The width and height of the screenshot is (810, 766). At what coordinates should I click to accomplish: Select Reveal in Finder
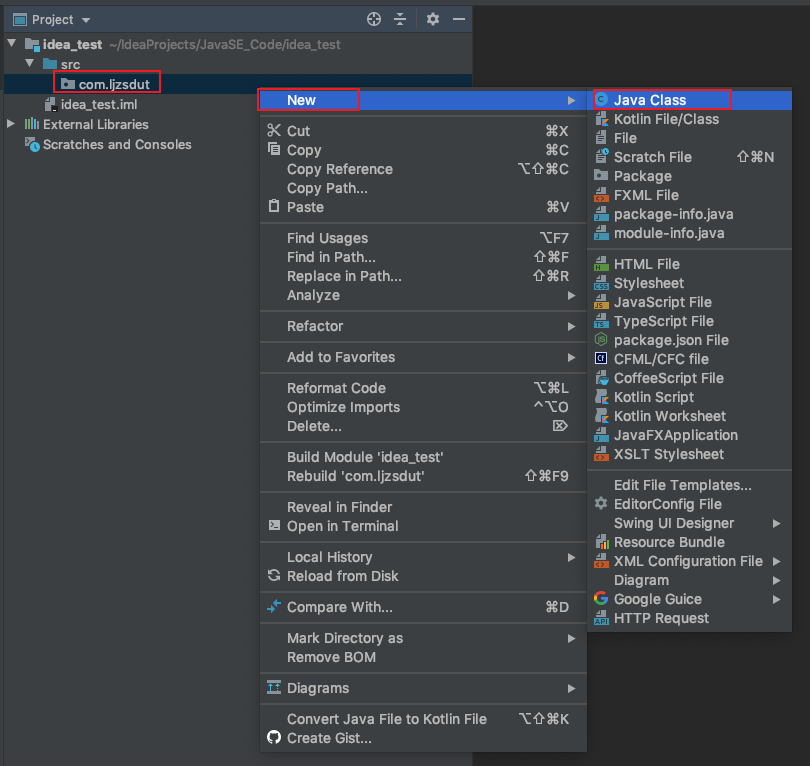point(423,507)
